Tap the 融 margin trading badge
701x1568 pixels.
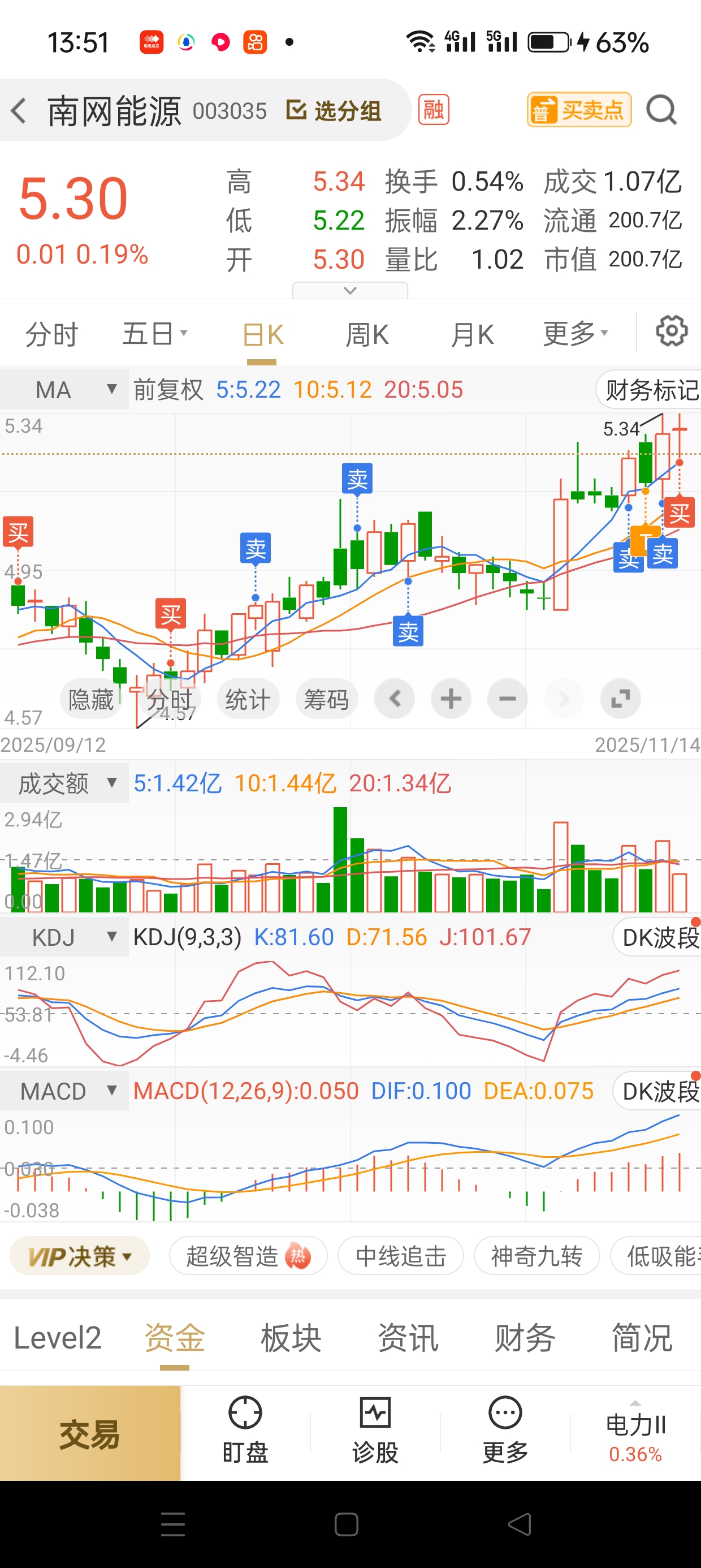pyautogui.click(x=433, y=110)
